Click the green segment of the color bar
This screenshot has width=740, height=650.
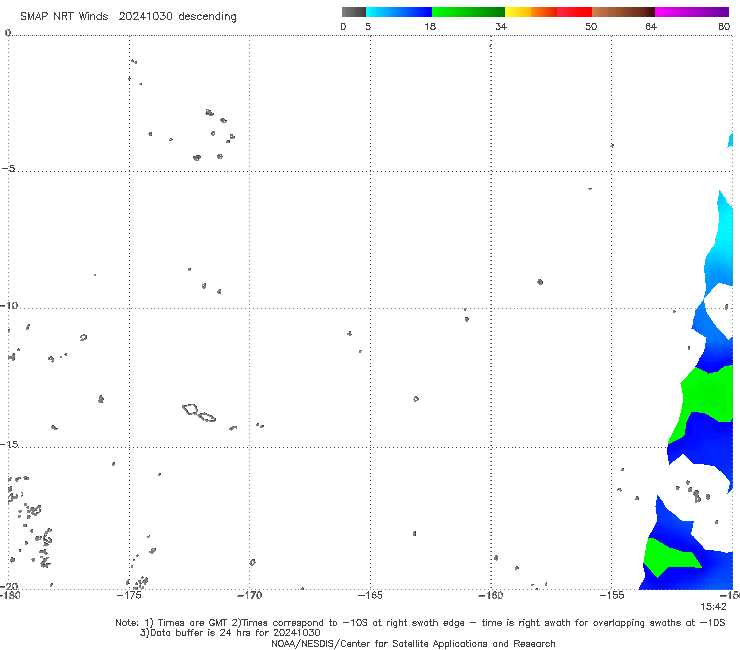[468, 12]
